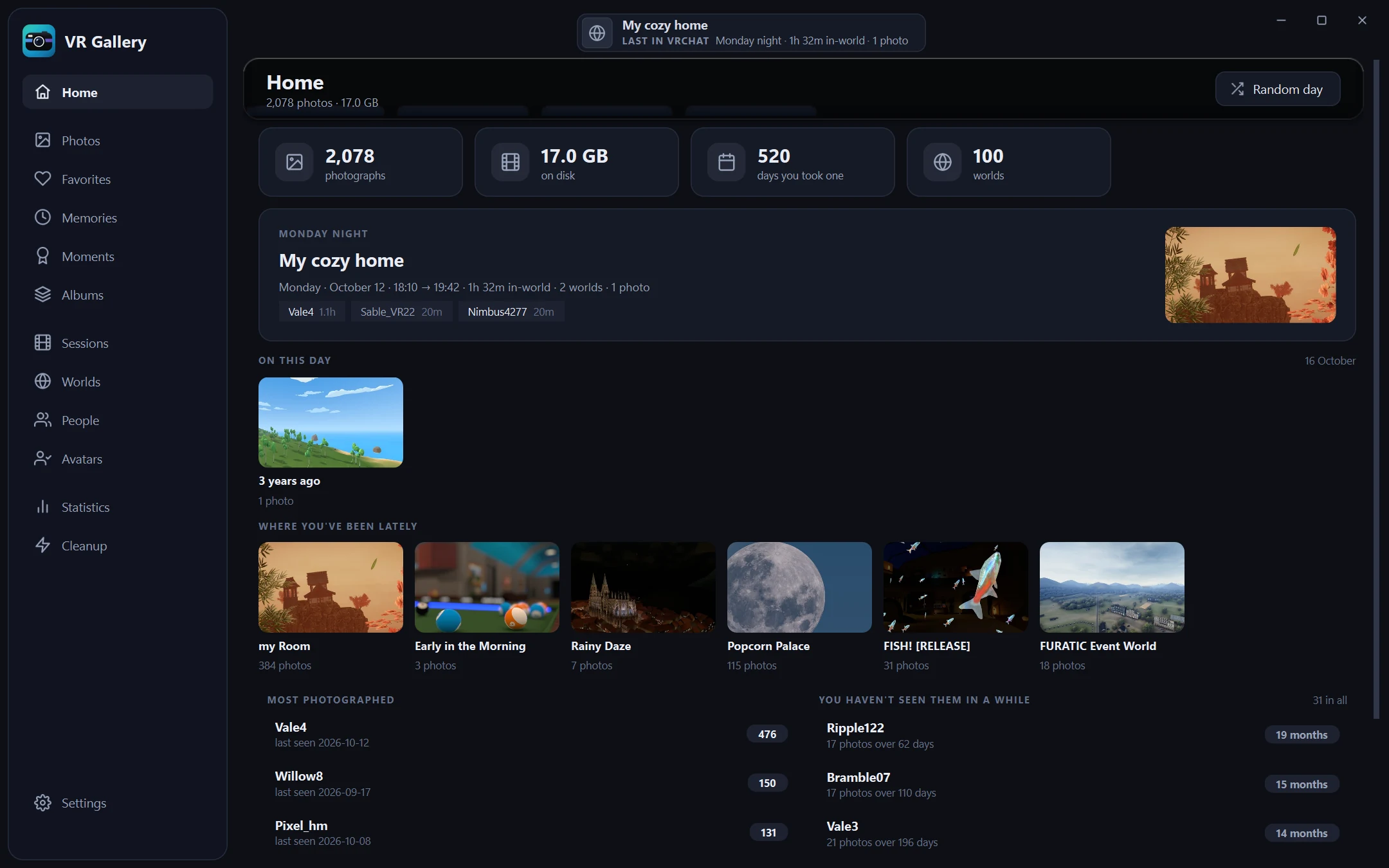Go to a Random day

1278,89
